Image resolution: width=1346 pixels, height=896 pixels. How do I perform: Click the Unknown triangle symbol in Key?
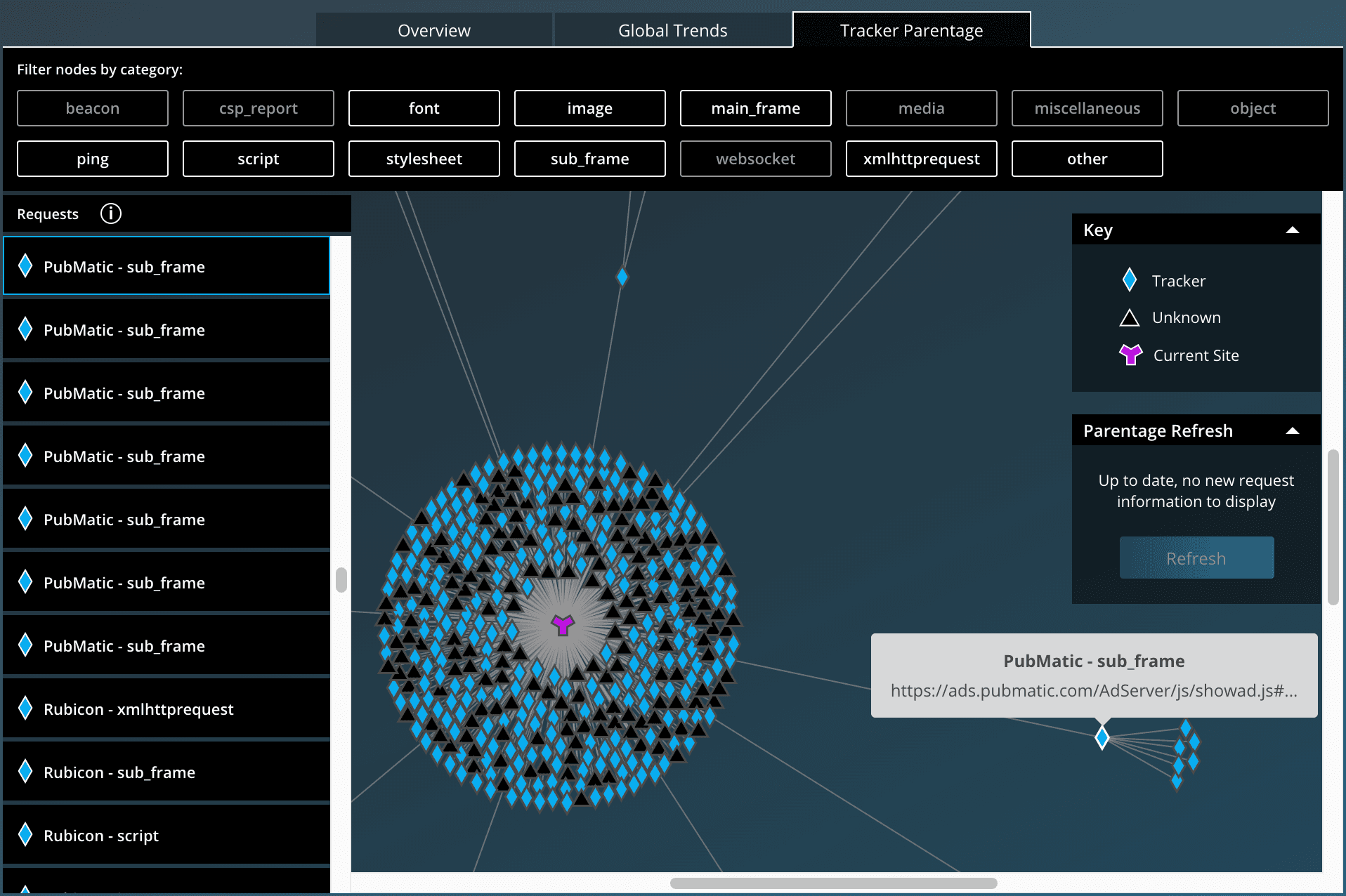[x=1129, y=317]
